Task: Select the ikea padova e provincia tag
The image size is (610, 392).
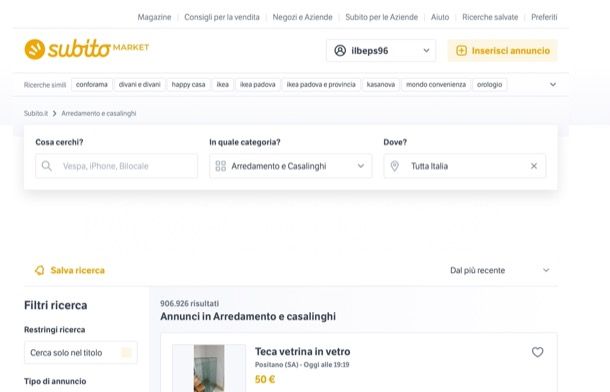Action: pos(321,84)
